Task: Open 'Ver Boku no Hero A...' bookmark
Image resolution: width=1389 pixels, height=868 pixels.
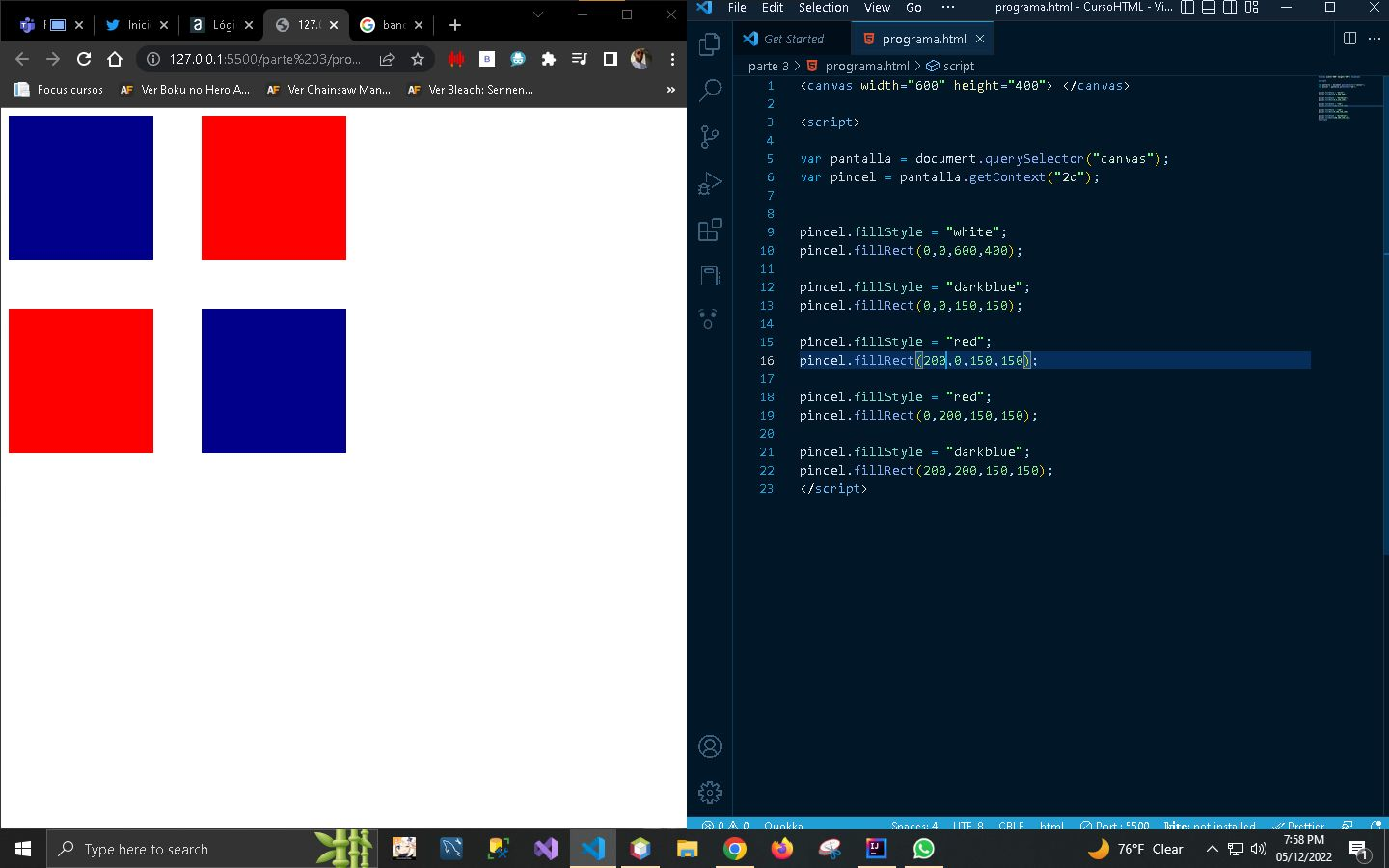Action: coord(185,89)
